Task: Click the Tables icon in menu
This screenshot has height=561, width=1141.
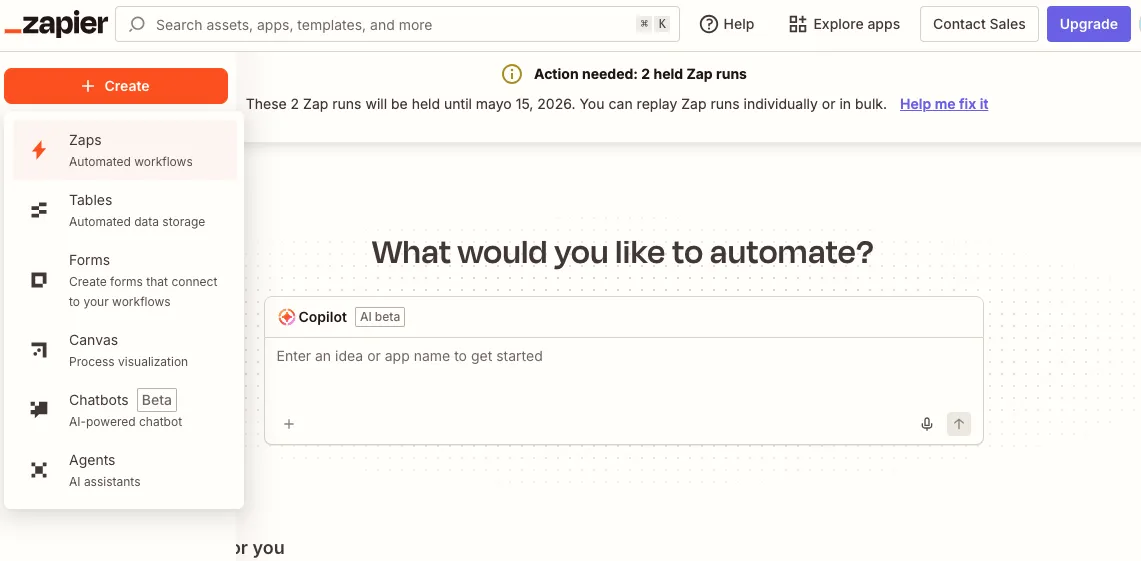Action: (x=39, y=210)
